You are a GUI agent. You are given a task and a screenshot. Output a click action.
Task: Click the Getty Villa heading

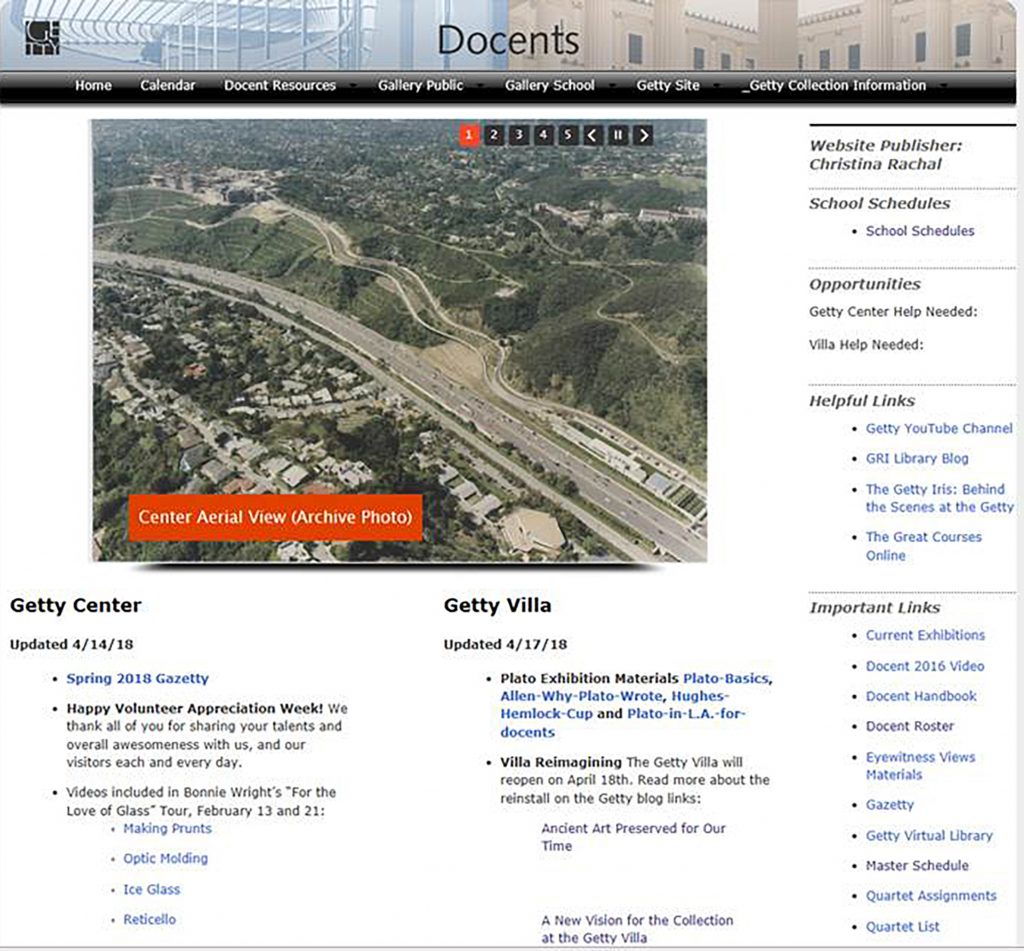[498, 605]
